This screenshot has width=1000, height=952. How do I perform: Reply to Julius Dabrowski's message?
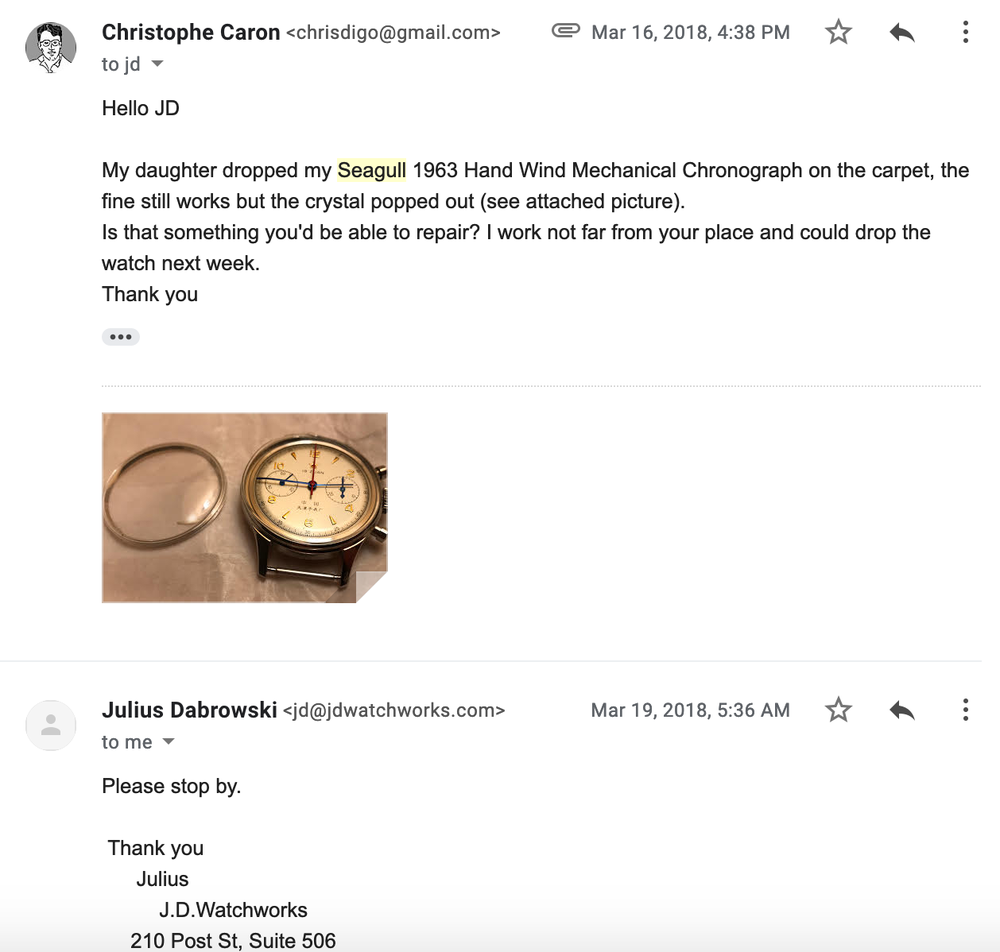click(902, 710)
